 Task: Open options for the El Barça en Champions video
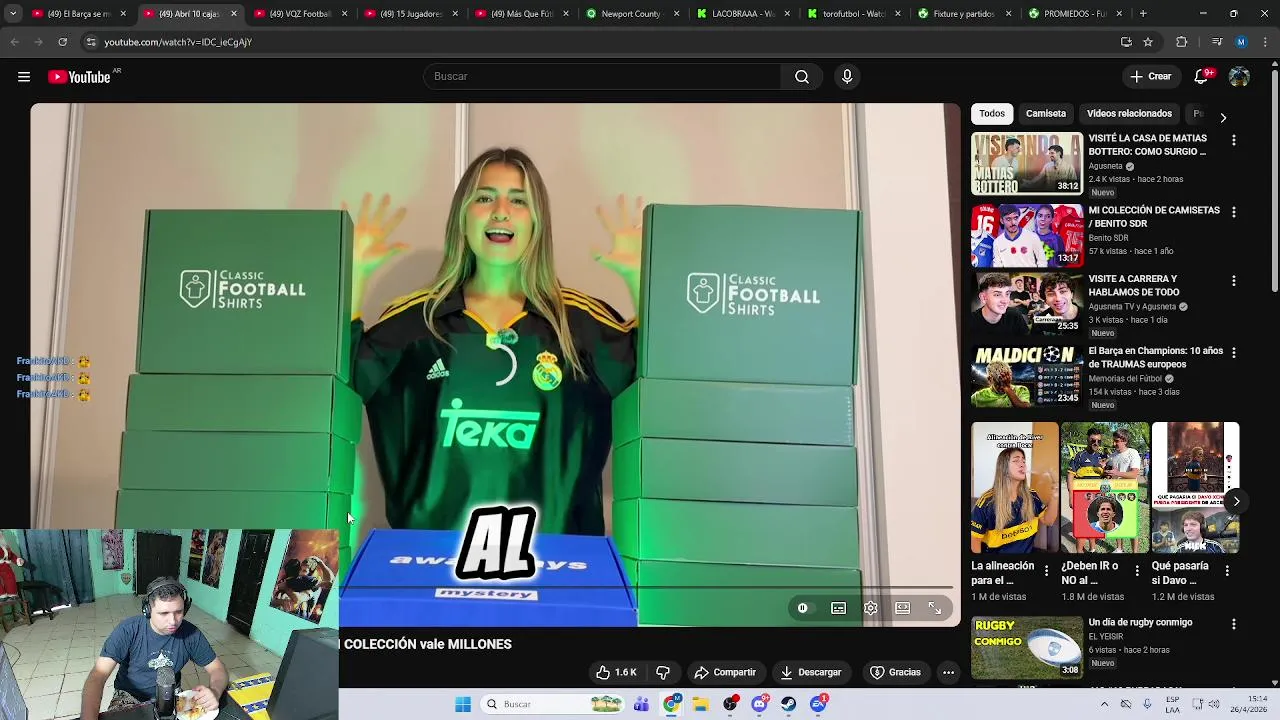click(x=1233, y=353)
